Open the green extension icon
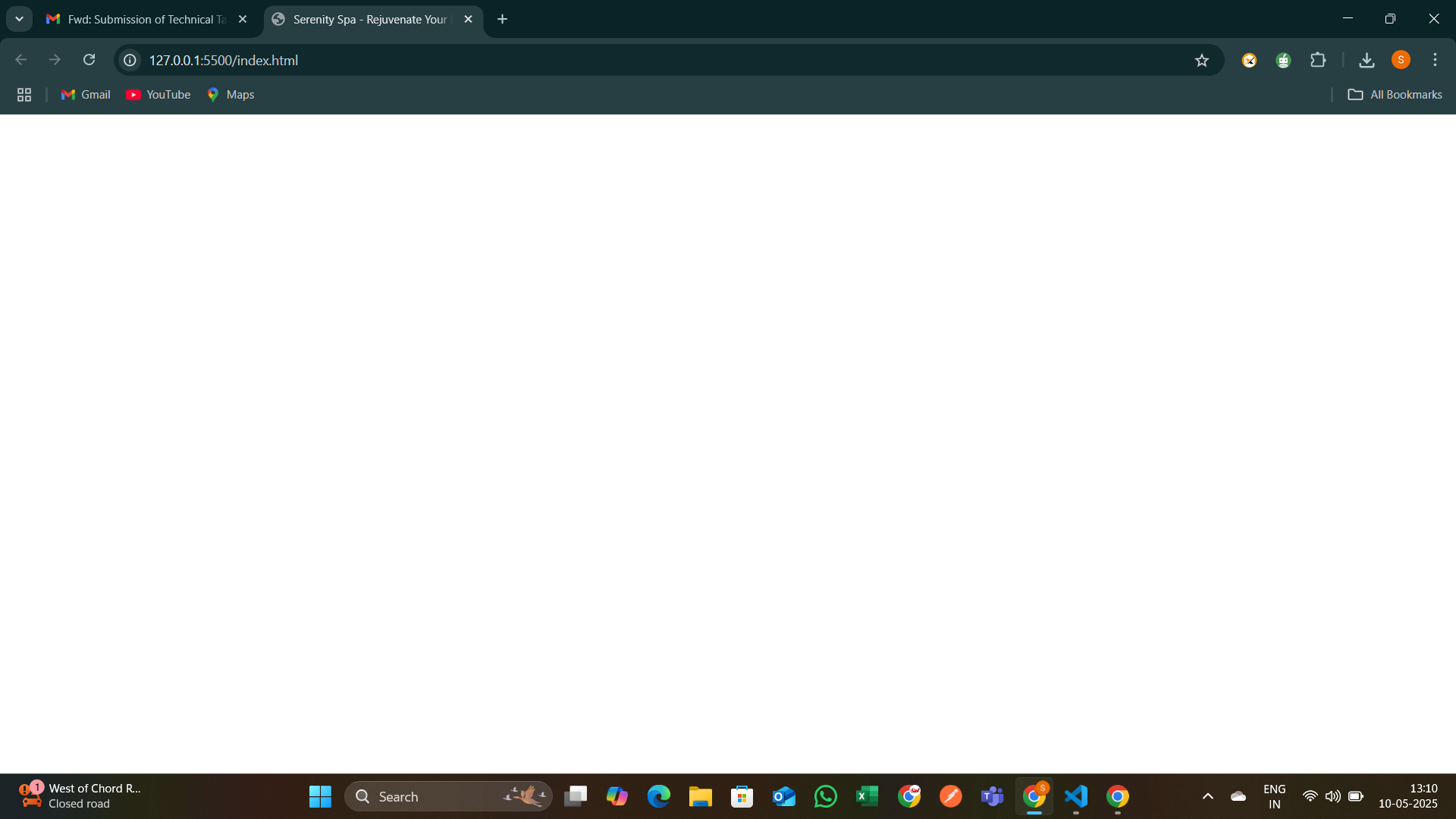 coord(1283,60)
